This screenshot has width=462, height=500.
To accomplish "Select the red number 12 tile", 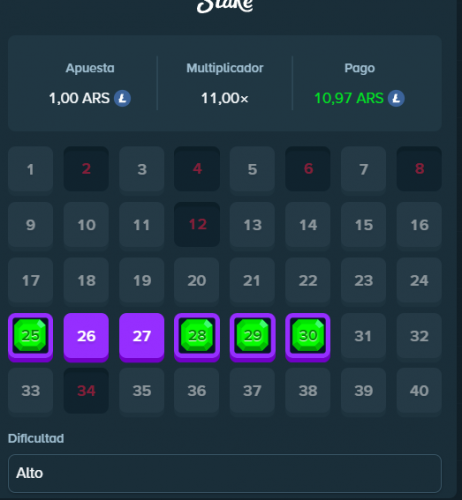I will click(197, 224).
